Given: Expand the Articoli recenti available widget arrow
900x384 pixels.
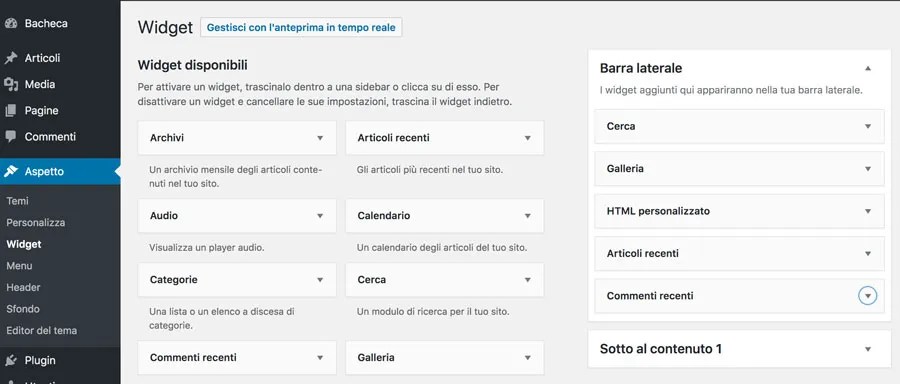Looking at the screenshot, I should 527,138.
